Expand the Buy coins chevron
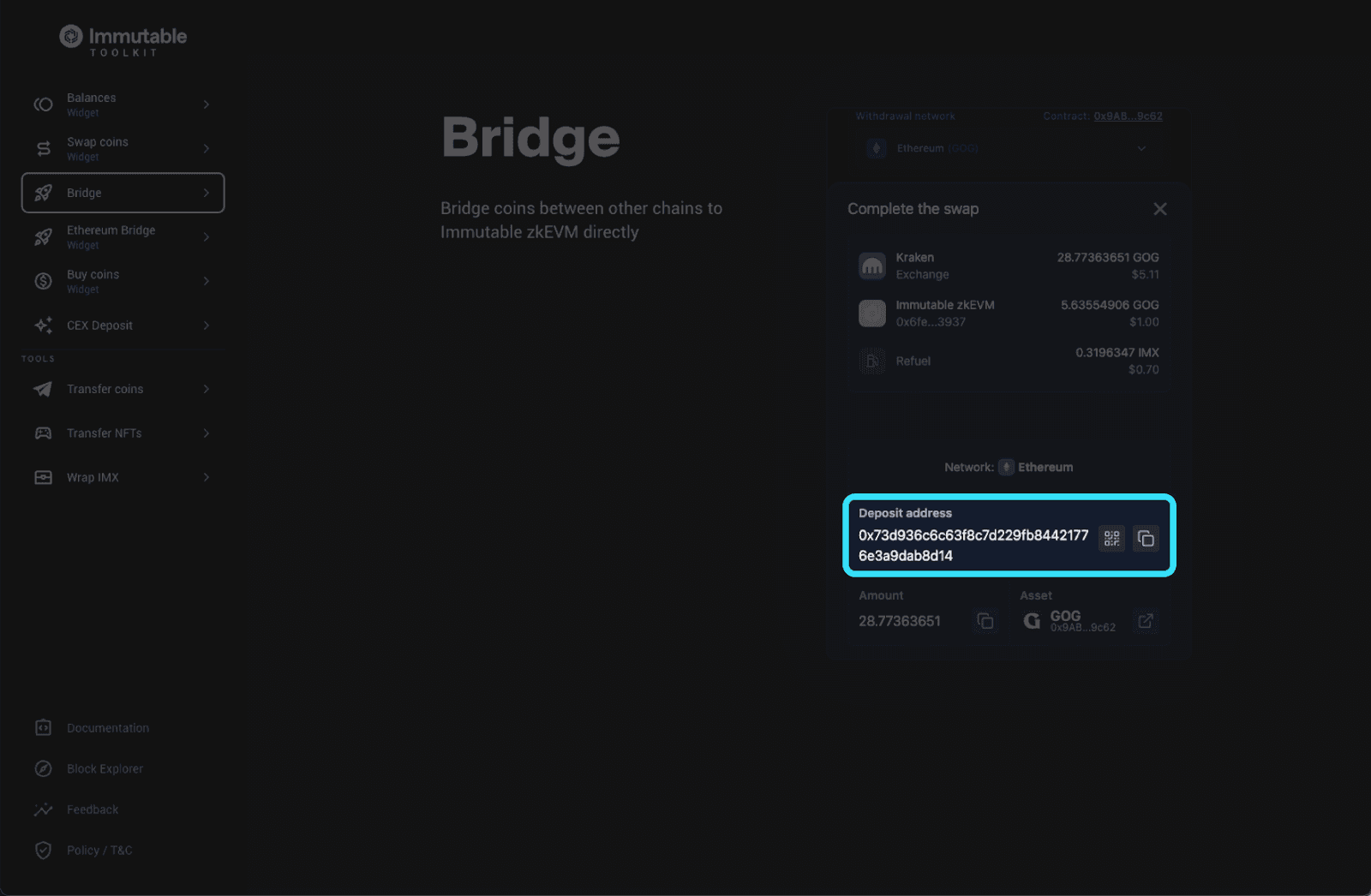Screen dimensions: 1371x896 tap(207, 281)
